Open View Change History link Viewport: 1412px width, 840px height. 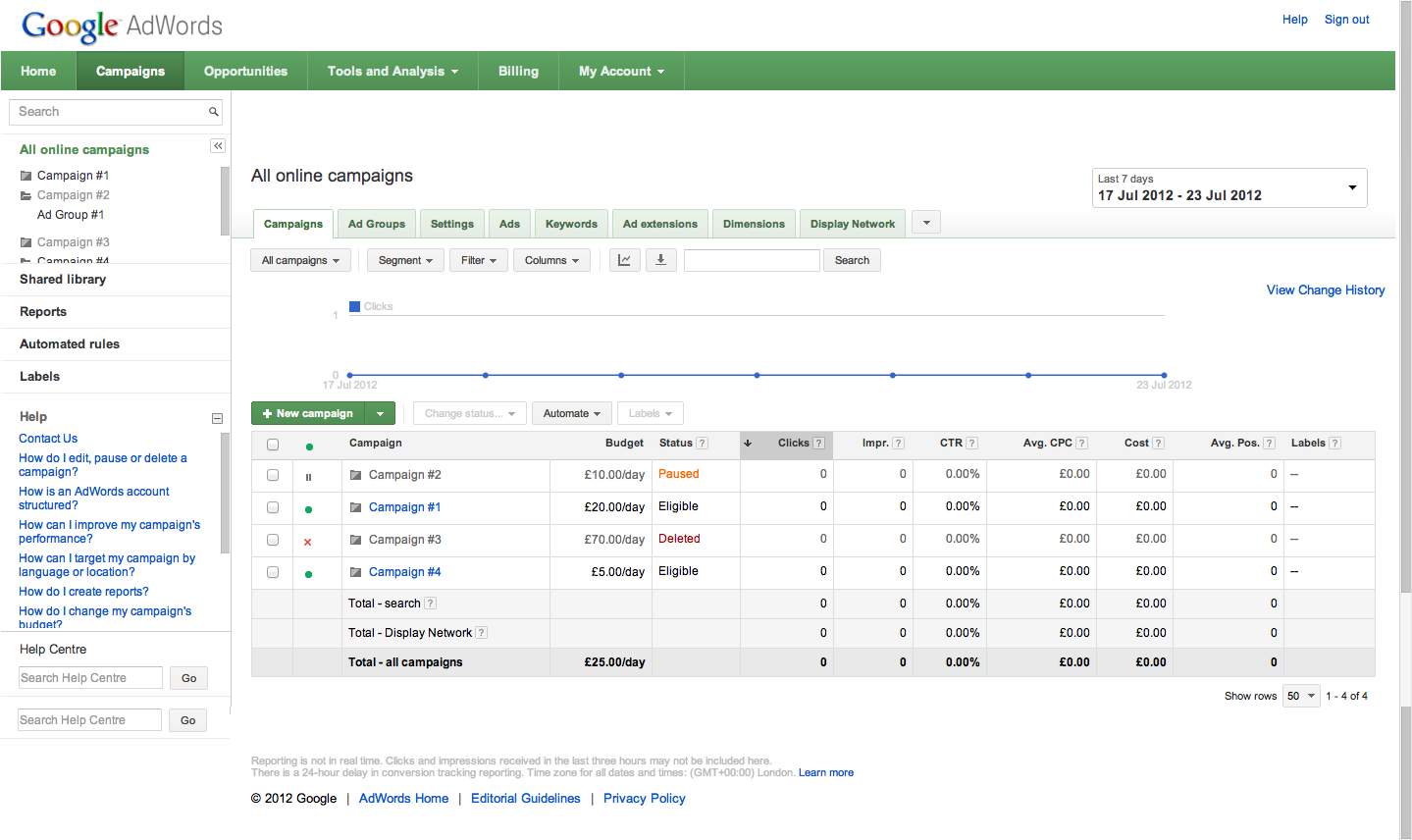click(1326, 289)
